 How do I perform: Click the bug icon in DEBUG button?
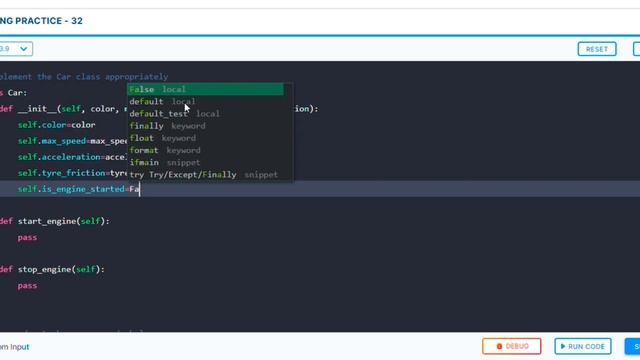499,346
